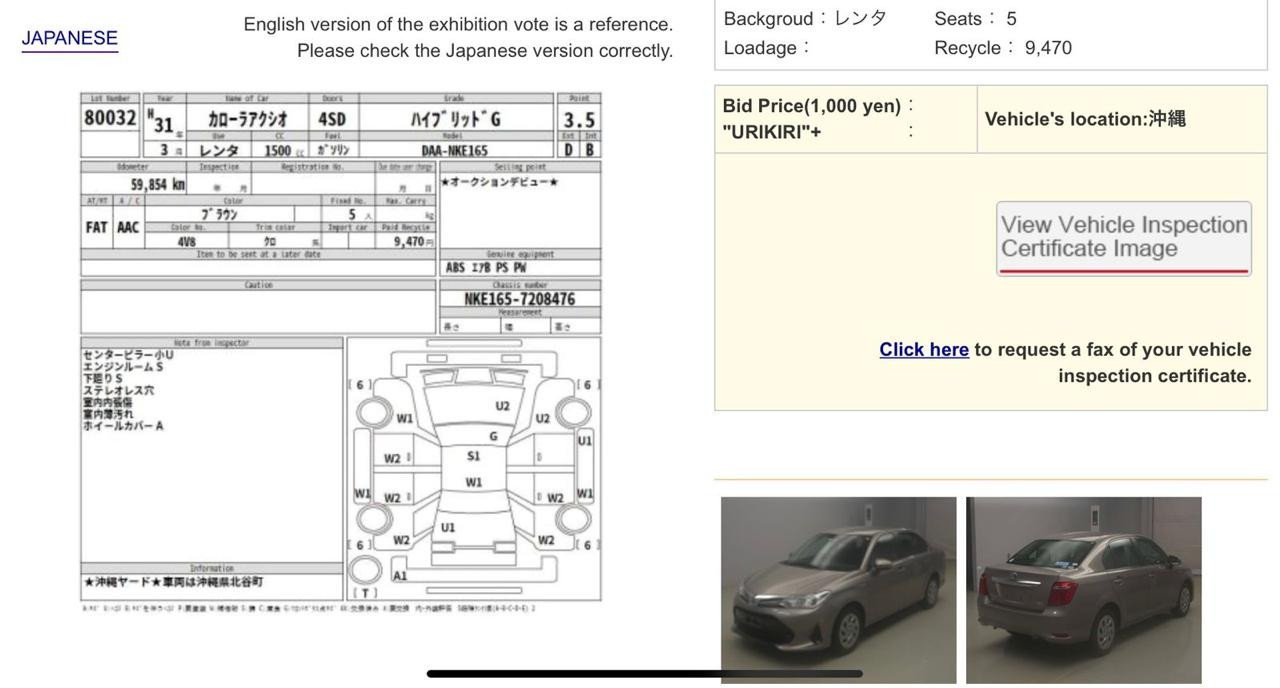The height and width of the screenshot is (688, 1280).
Task: Select the 'Loadage' label
Action: point(766,48)
